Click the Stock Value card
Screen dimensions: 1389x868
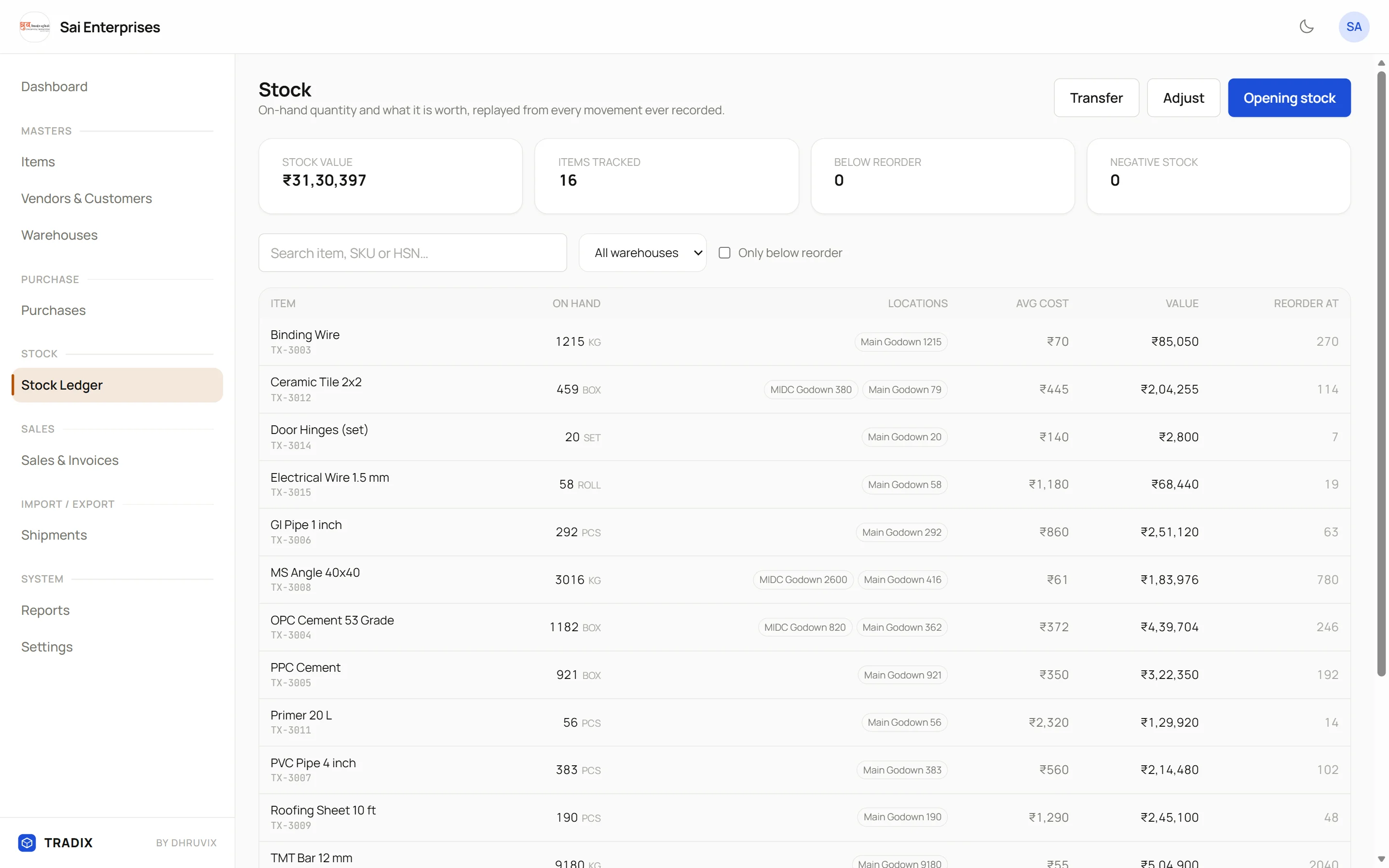click(x=390, y=176)
